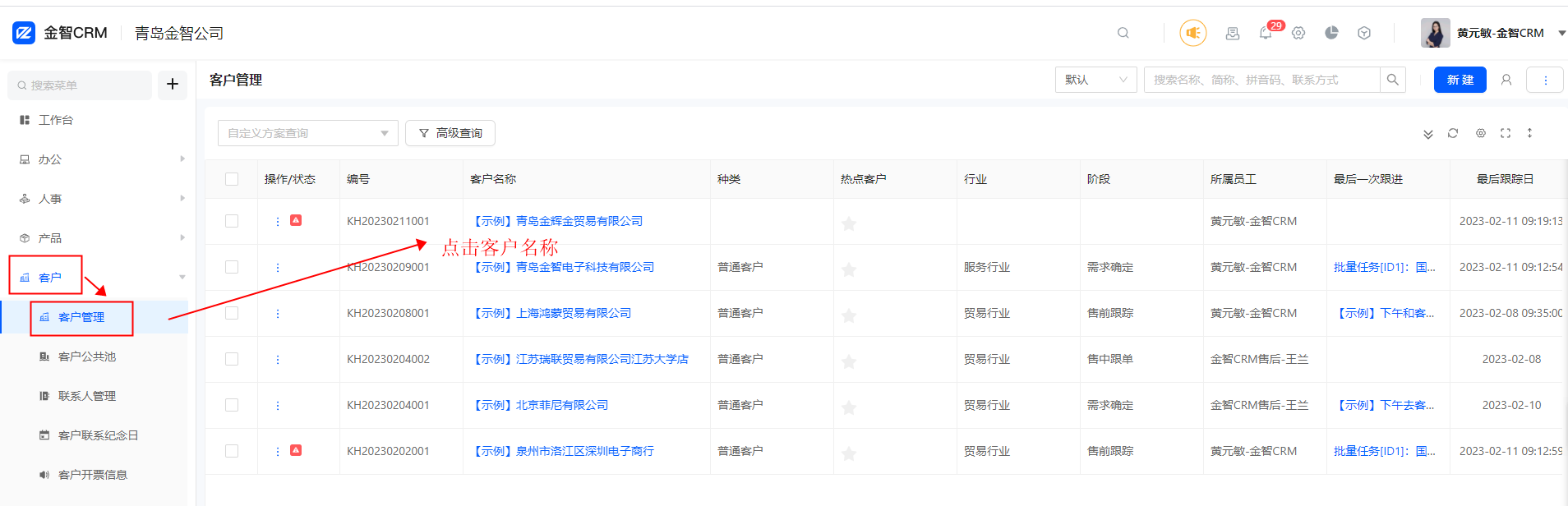Viewport: 1568px width, 506px height.
Task: Toggle hot customer star for 上海鸿蒙贸易
Action: pyautogui.click(x=849, y=315)
